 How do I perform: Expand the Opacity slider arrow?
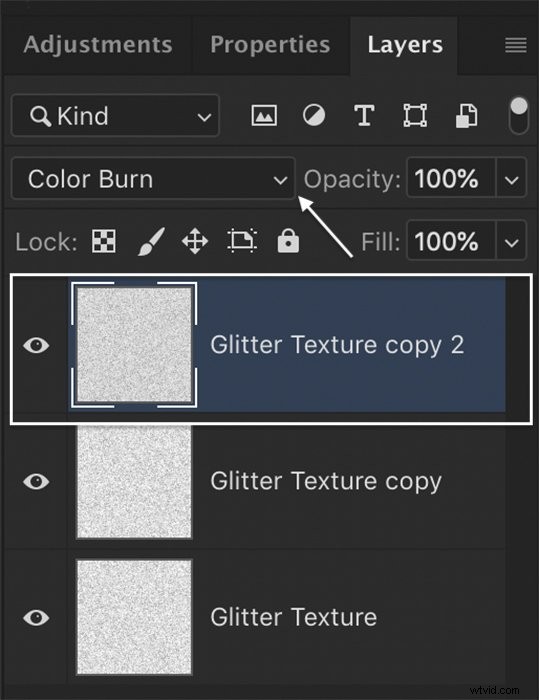coord(511,179)
